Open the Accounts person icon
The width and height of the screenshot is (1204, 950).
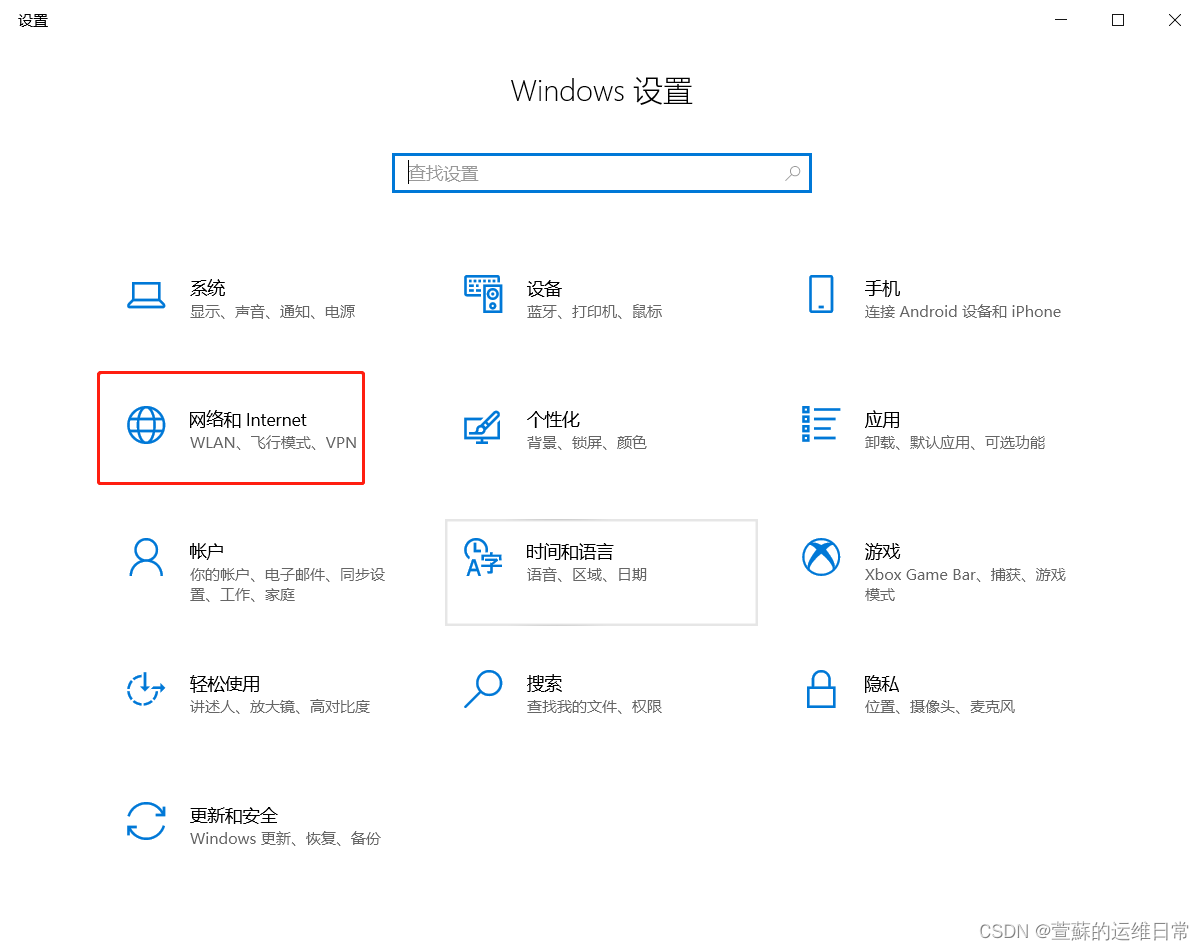(146, 557)
